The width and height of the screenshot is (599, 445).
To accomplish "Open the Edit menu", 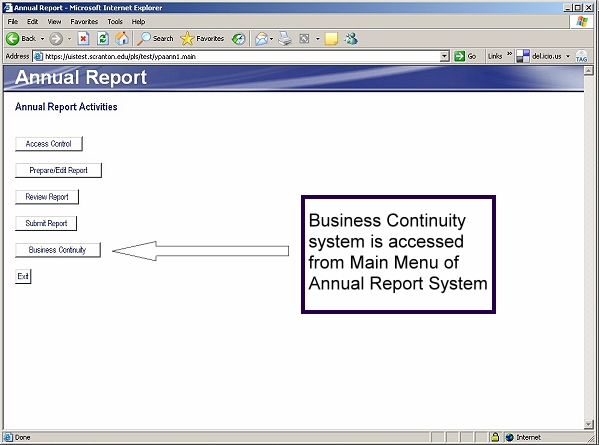I will click(x=32, y=22).
